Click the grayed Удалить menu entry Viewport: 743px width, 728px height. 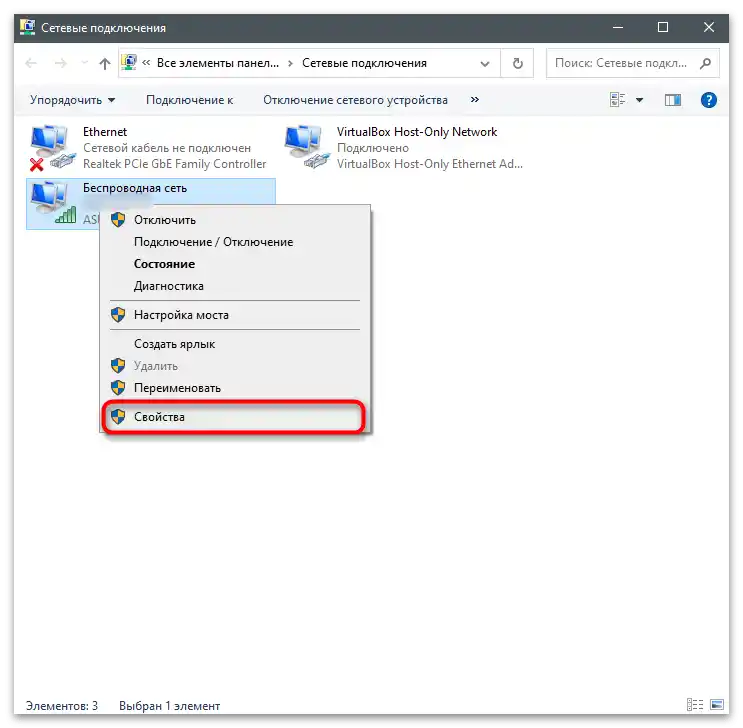[x=235, y=366]
